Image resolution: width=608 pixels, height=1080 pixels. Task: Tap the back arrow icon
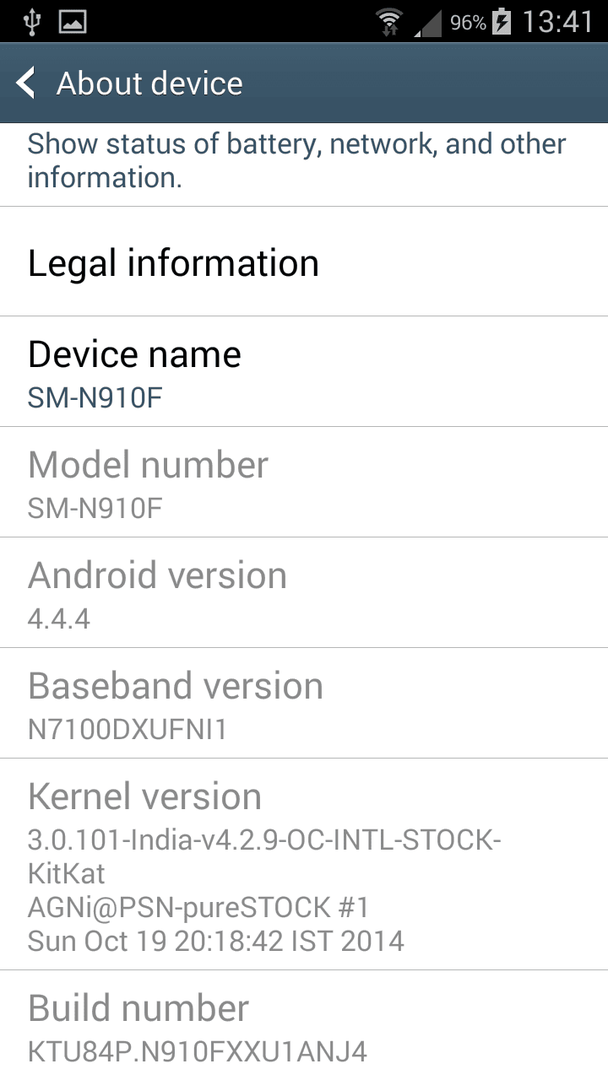(x=25, y=83)
